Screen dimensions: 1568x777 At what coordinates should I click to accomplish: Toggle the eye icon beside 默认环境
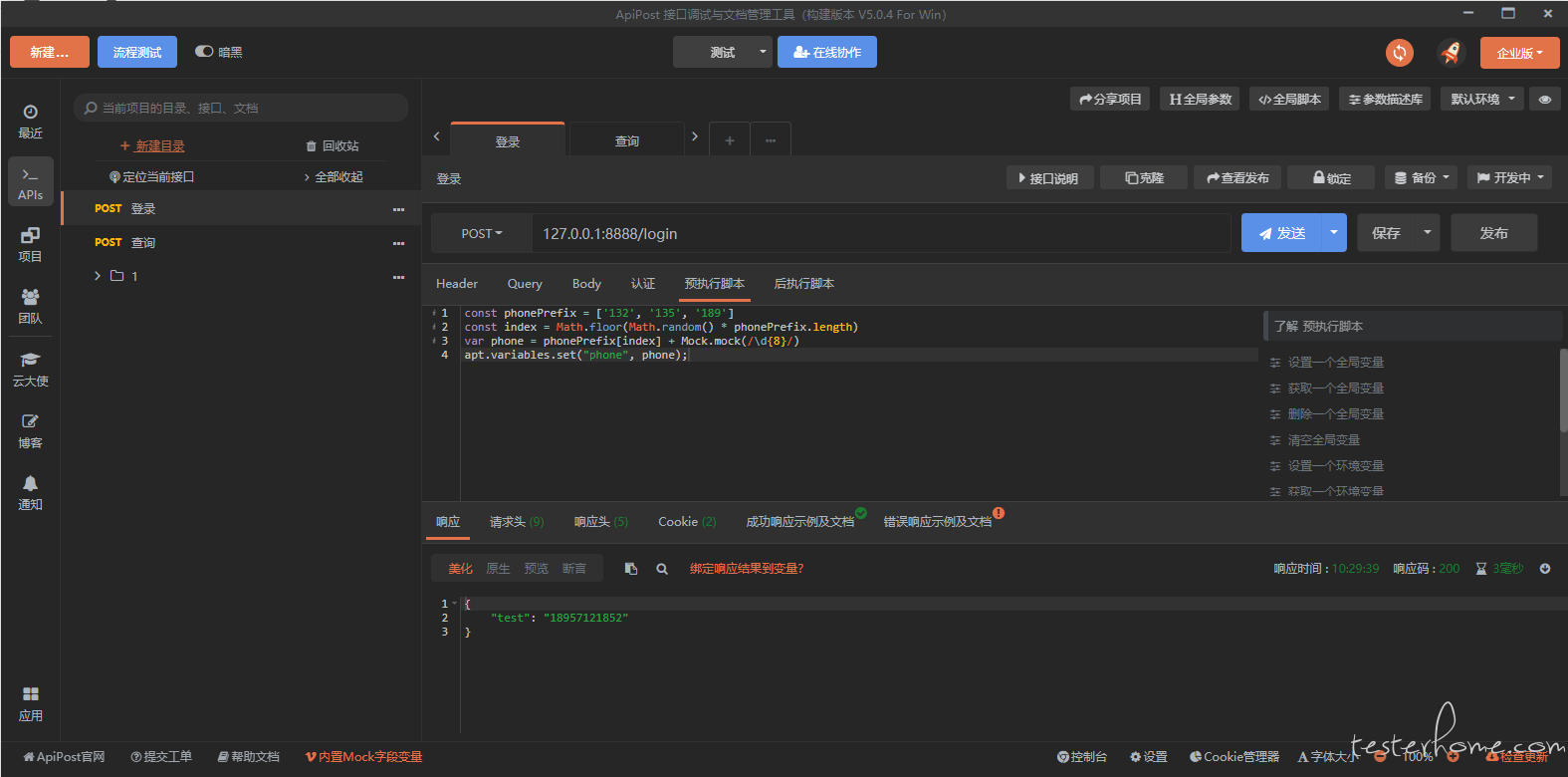point(1545,100)
